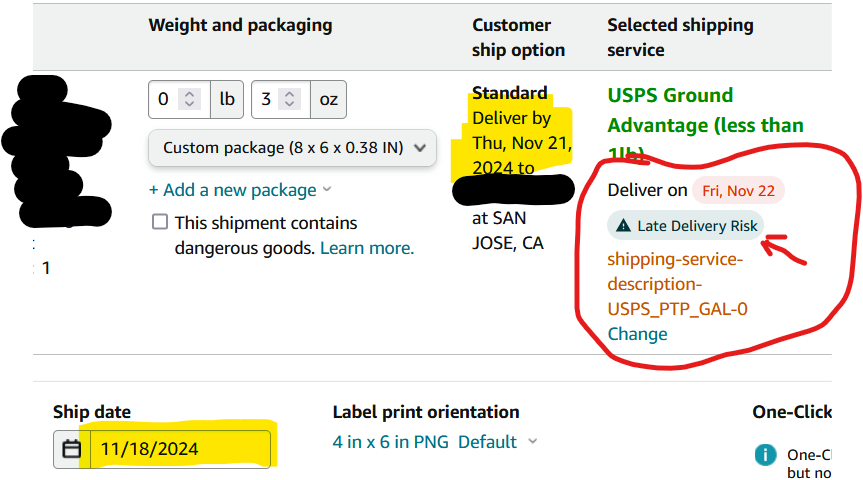Viewport: 863px width, 480px height.
Task: Click the Late Delivery Risk badge
Action: pos(686,226)
